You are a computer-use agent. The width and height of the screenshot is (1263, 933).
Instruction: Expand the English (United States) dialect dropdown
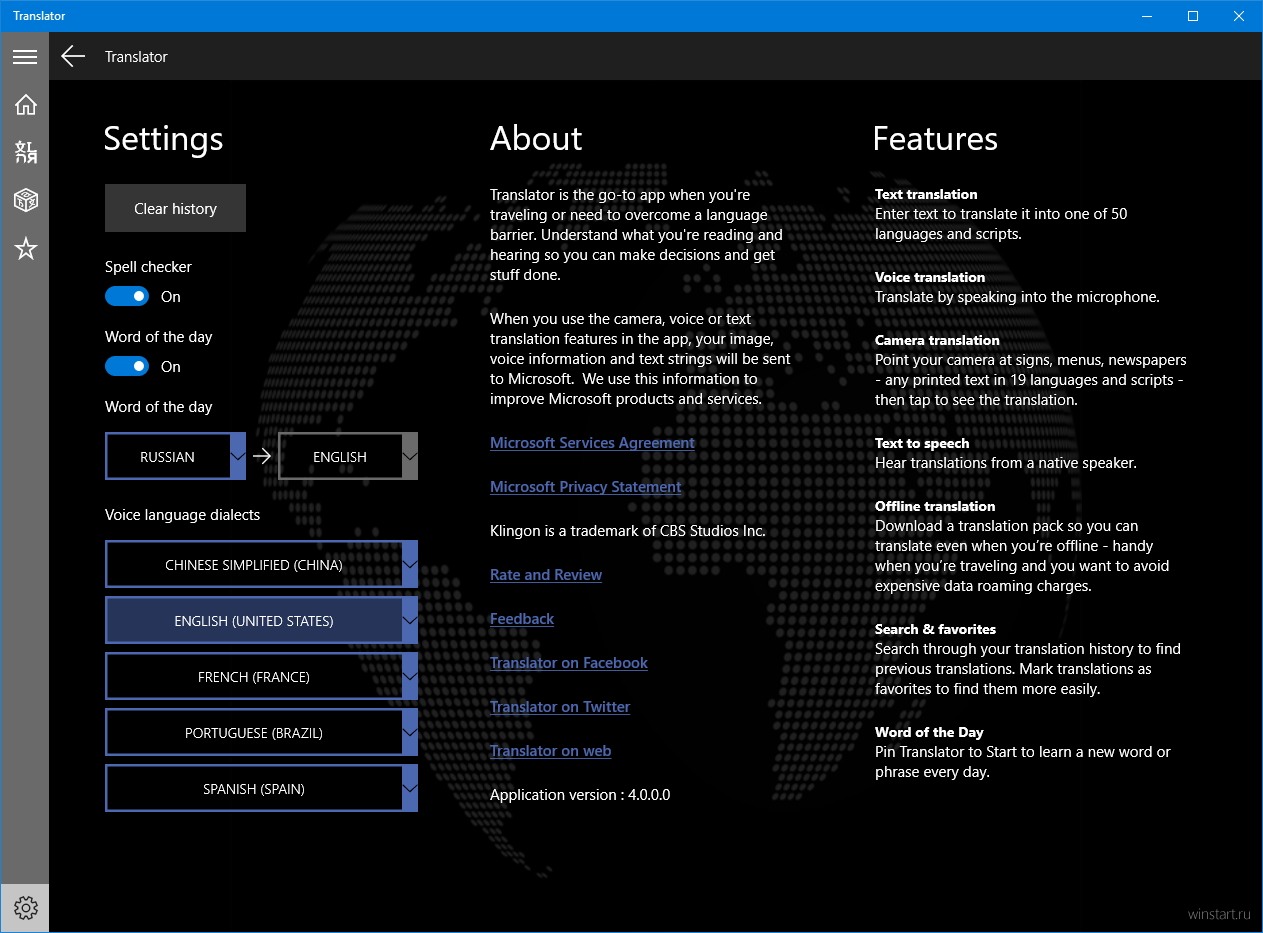pos(261,620)
